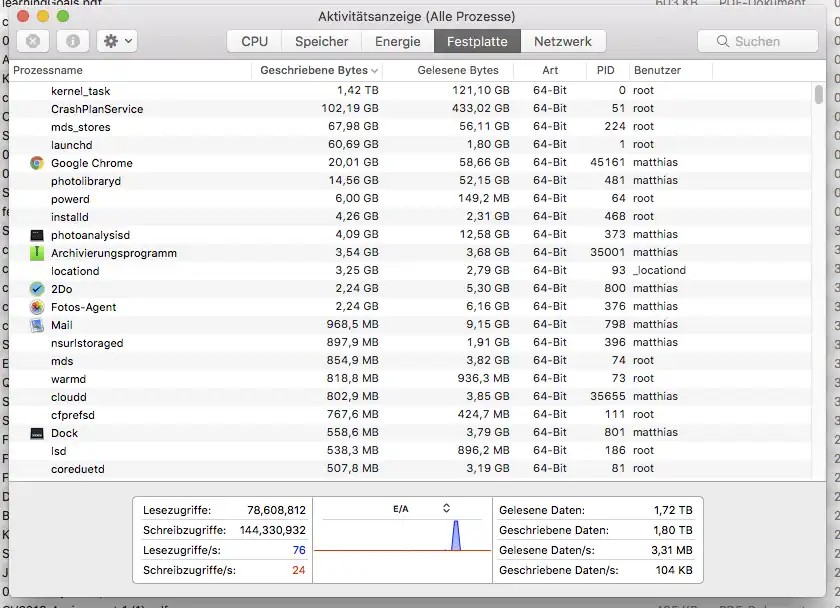840x608 pixels.
Task: Click the 2Do app icon
Action: (x=35, y=288)
